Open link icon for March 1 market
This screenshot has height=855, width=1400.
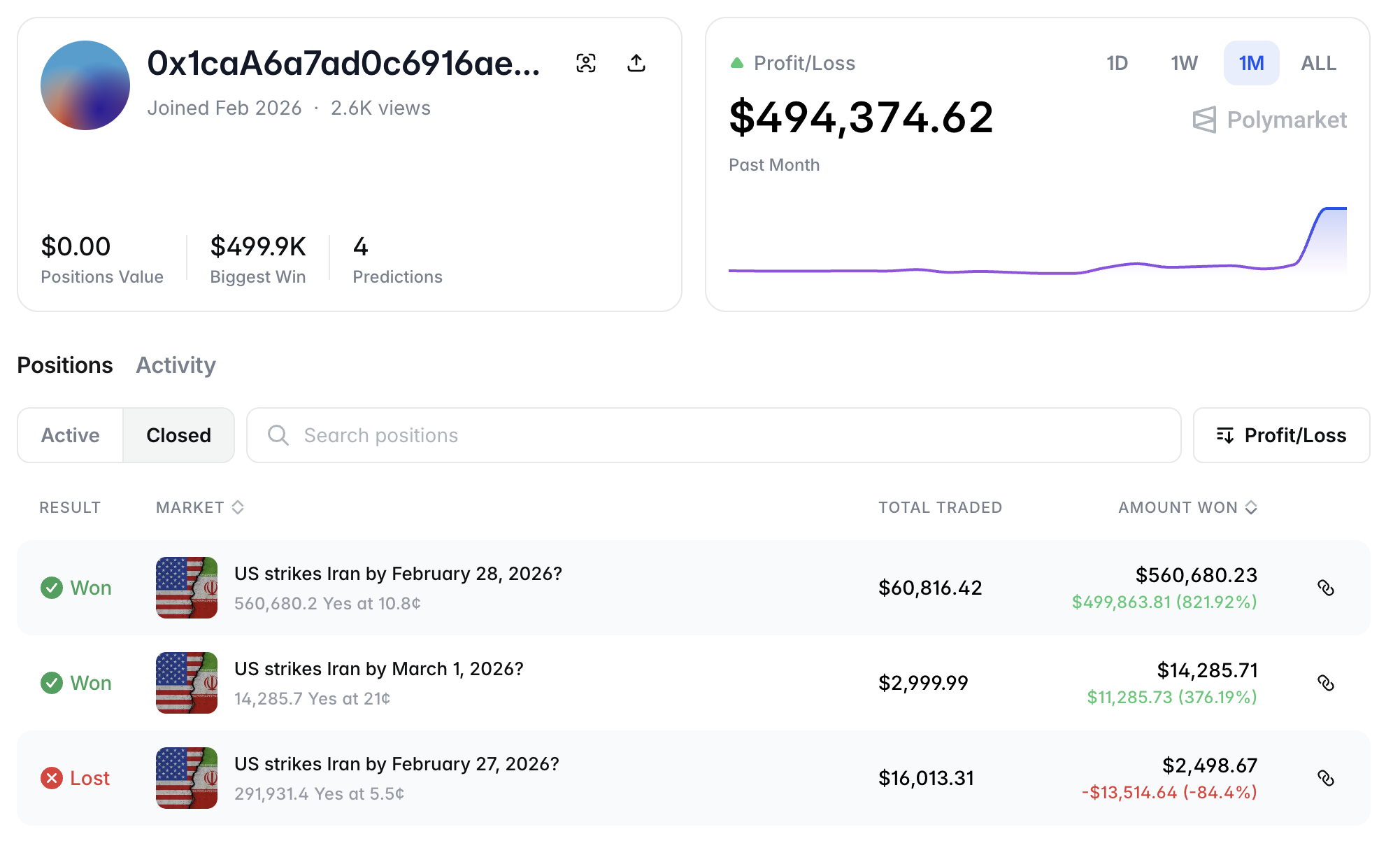coord(1326,683)
